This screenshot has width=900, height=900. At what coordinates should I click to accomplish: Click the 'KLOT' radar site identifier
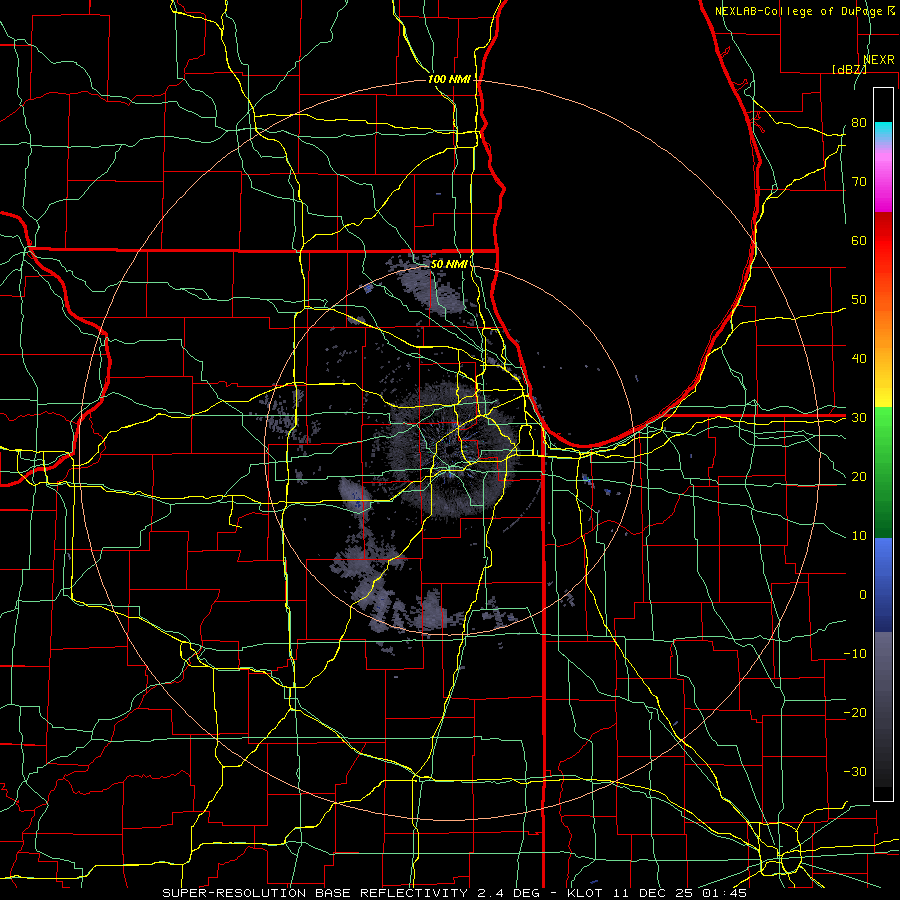click(585, 893)
